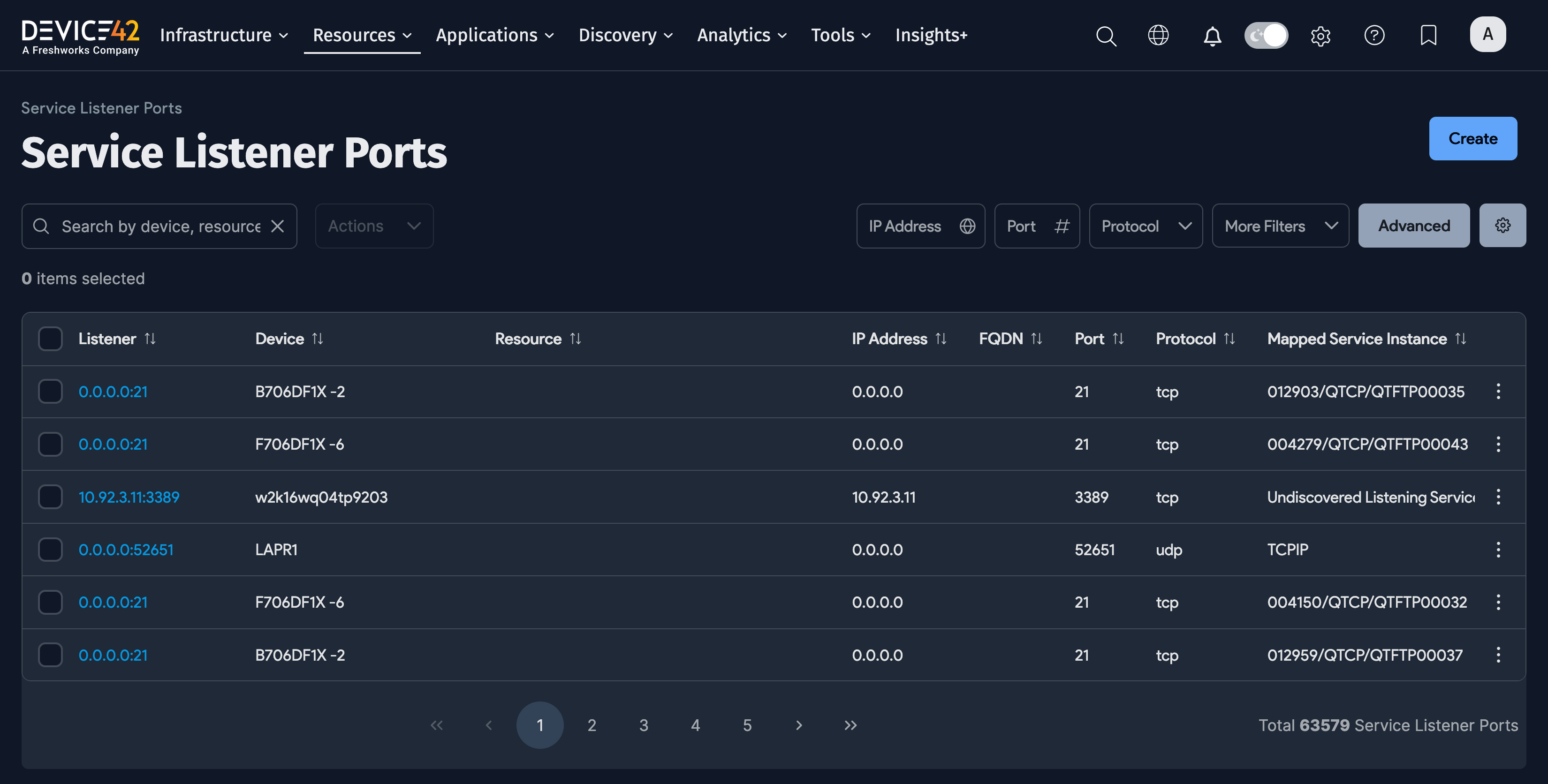Click the notifications bell icon
The width and height of the screenshot is (1548, 784).
(x=1213, y=36)
